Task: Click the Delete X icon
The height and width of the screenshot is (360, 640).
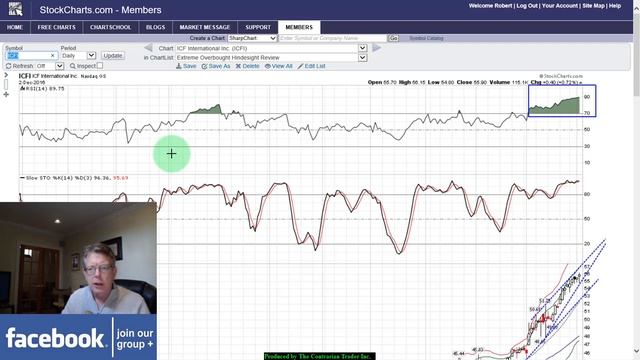Action: (x=238, y=66)
